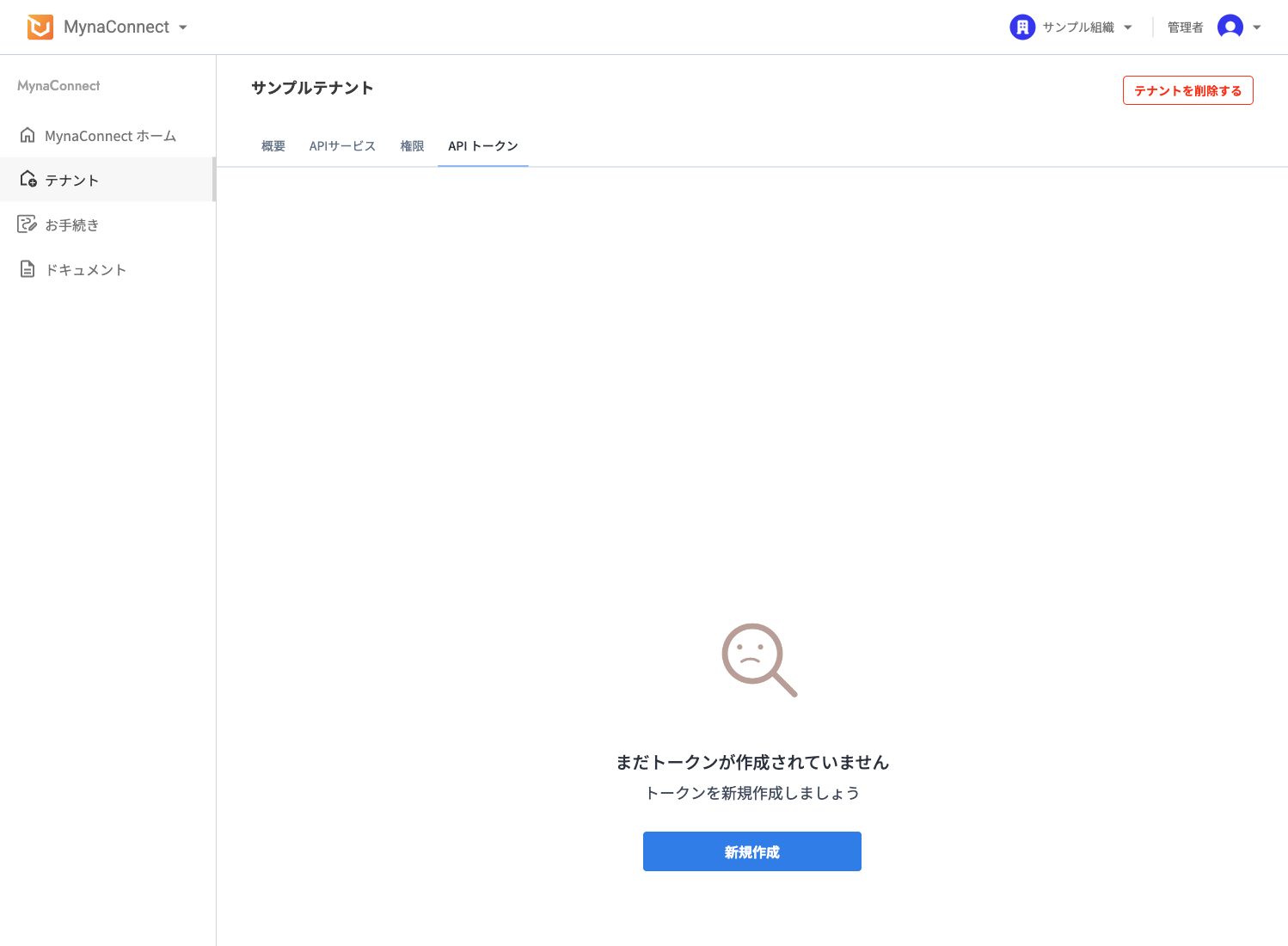Select テナント in the sidebar
Image resolution: width=1288 pixels, height=946 pixels.
pos(107,180)
